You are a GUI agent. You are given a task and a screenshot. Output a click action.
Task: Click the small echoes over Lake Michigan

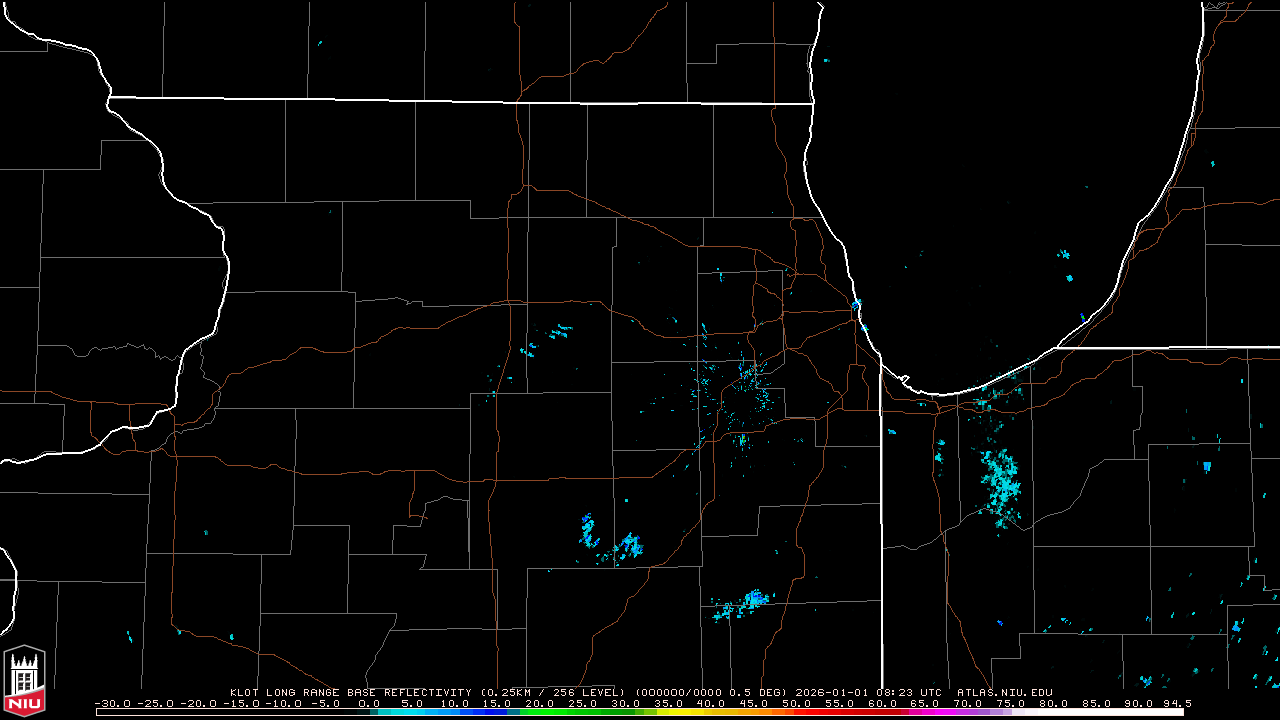(1065, 262)
